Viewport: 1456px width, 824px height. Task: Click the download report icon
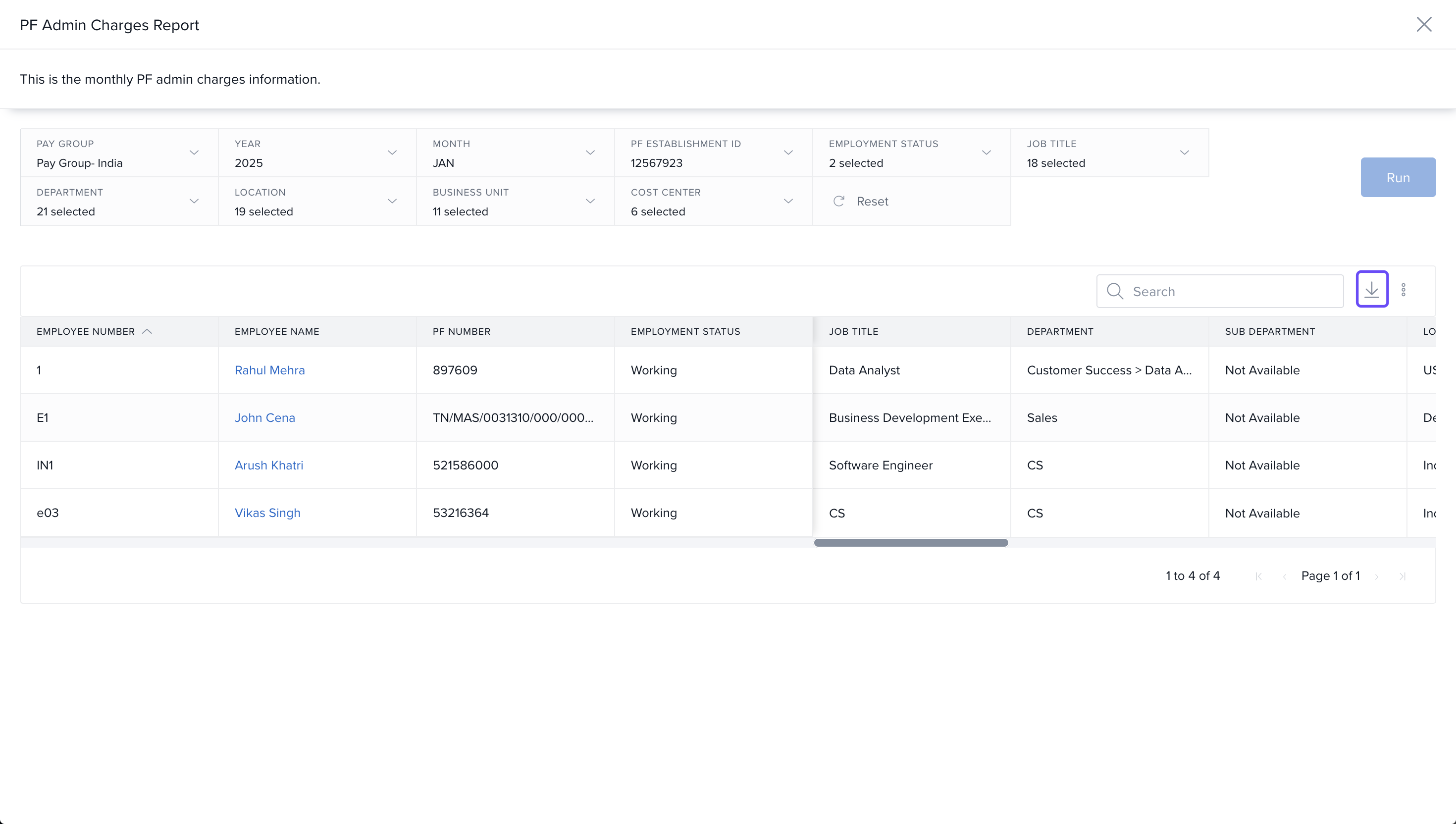[x=1372, y=290]
